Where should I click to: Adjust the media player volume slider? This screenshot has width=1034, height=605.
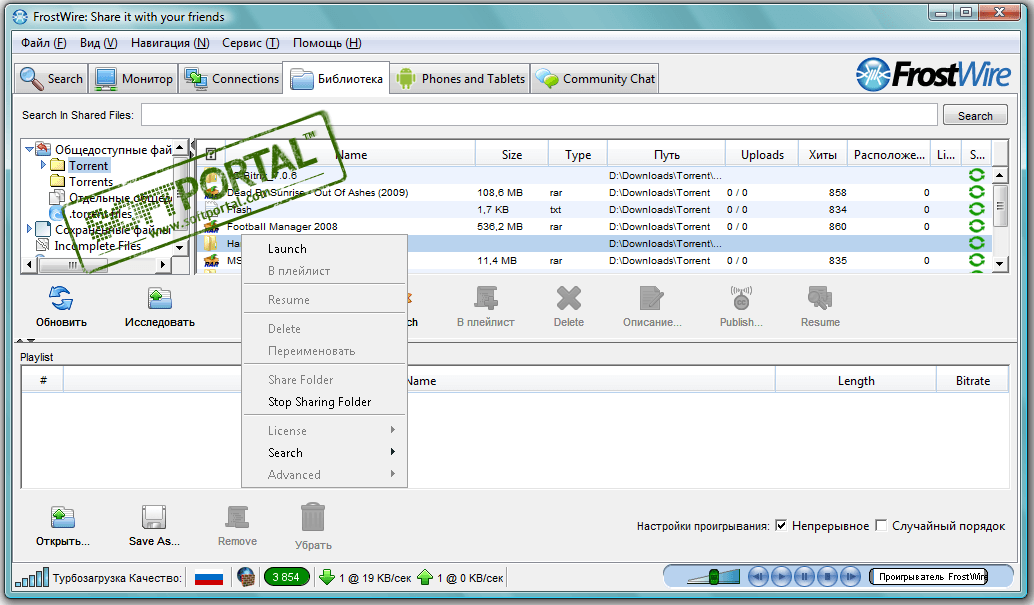(x=714, y=577)
